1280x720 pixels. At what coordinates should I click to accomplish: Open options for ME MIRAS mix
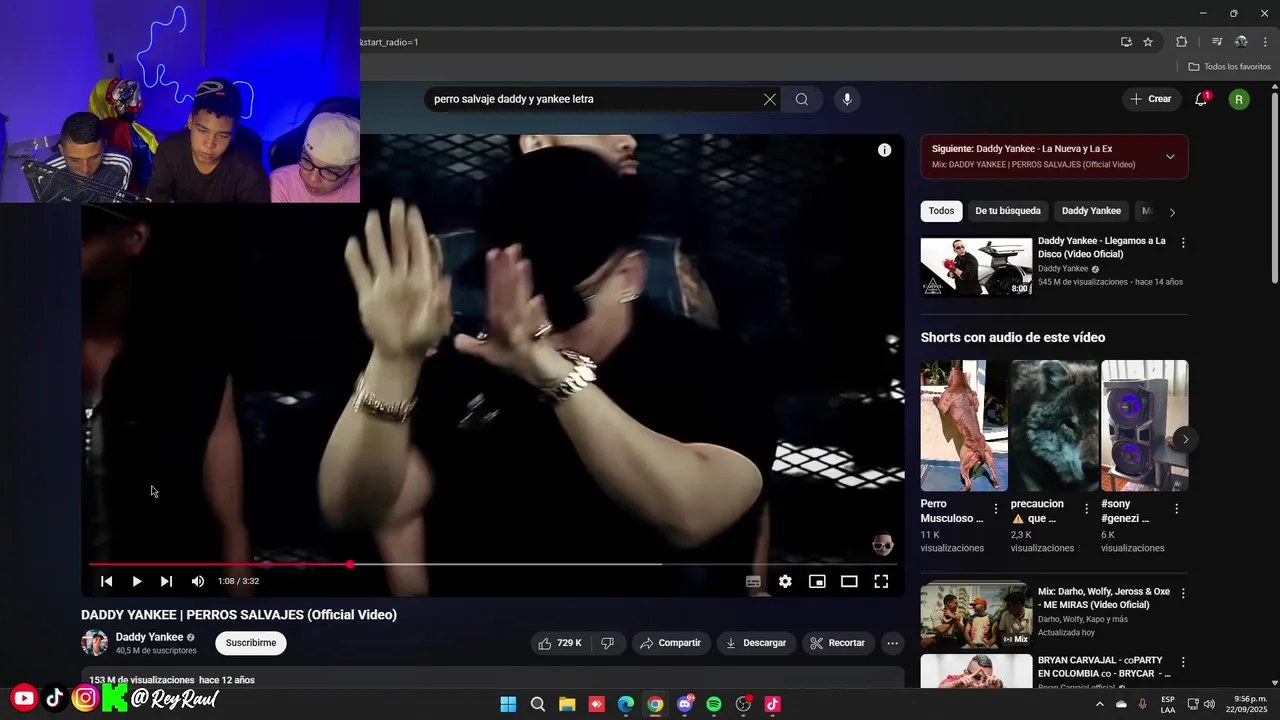pyautogui.click(x=1183, y=593)
